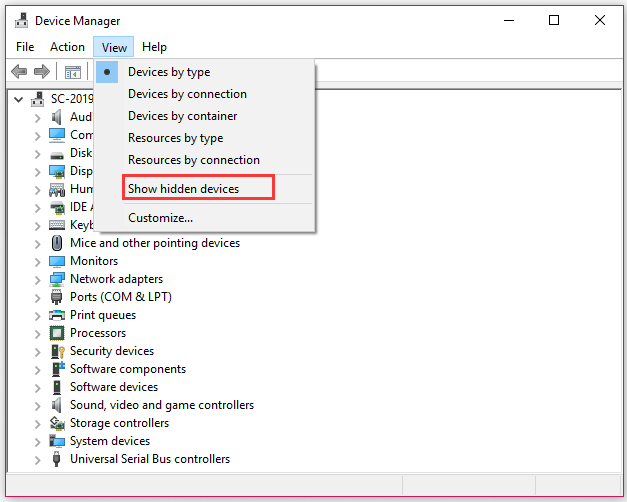The width and height of the screenshot is (627, 502).
Task: Select Resources by type view option
Action: [x=204, y=138]
